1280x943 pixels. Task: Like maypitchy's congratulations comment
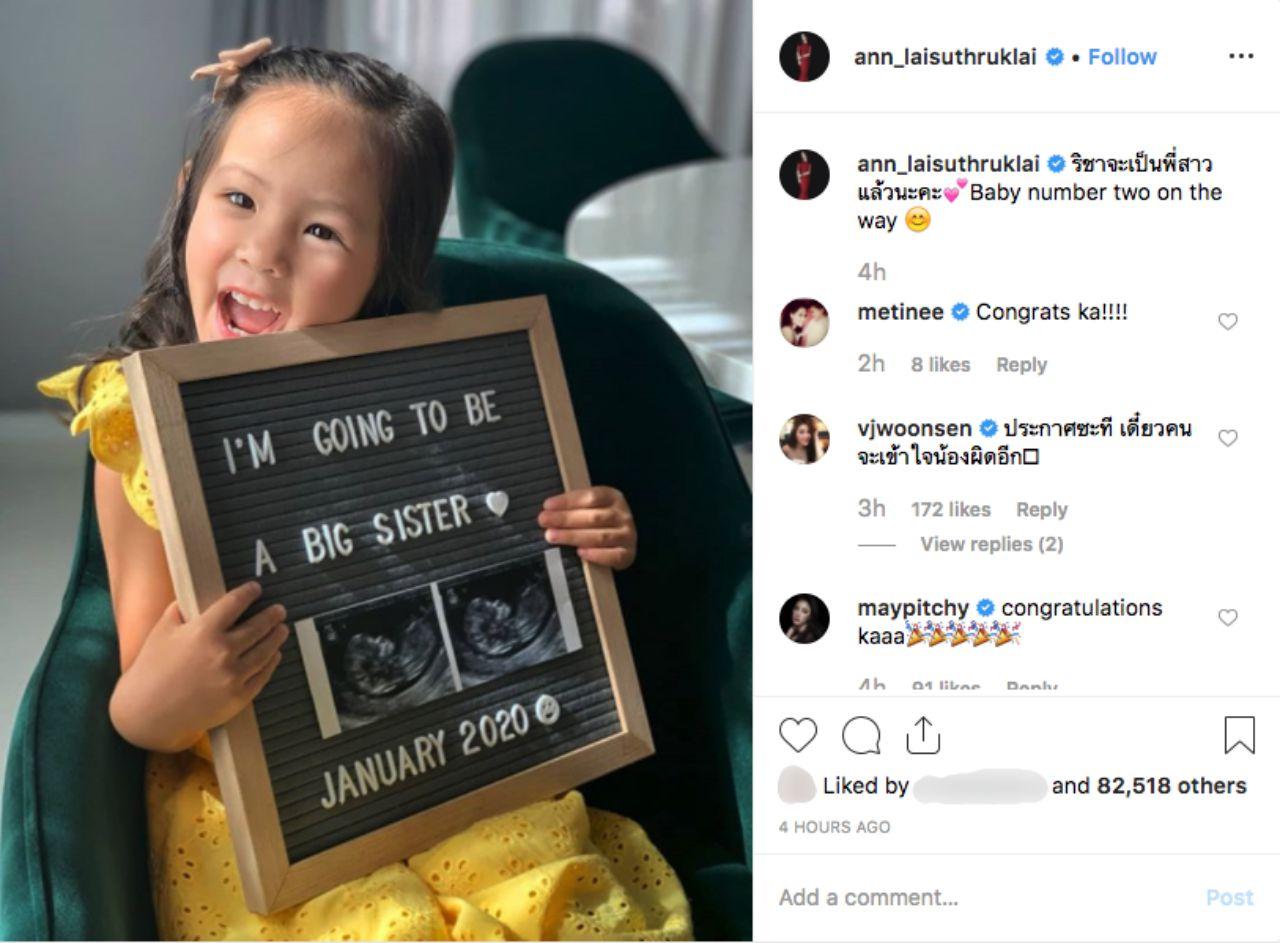point(1228,617)
